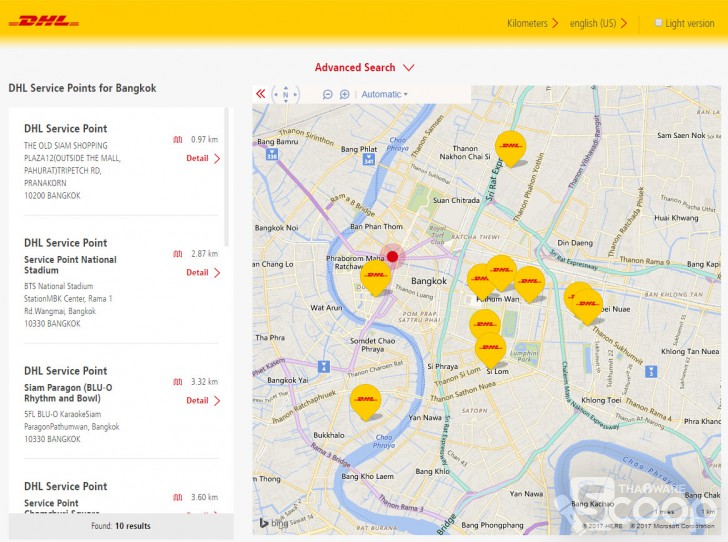Click the map icon next to 2.87 km

(177, 254)
